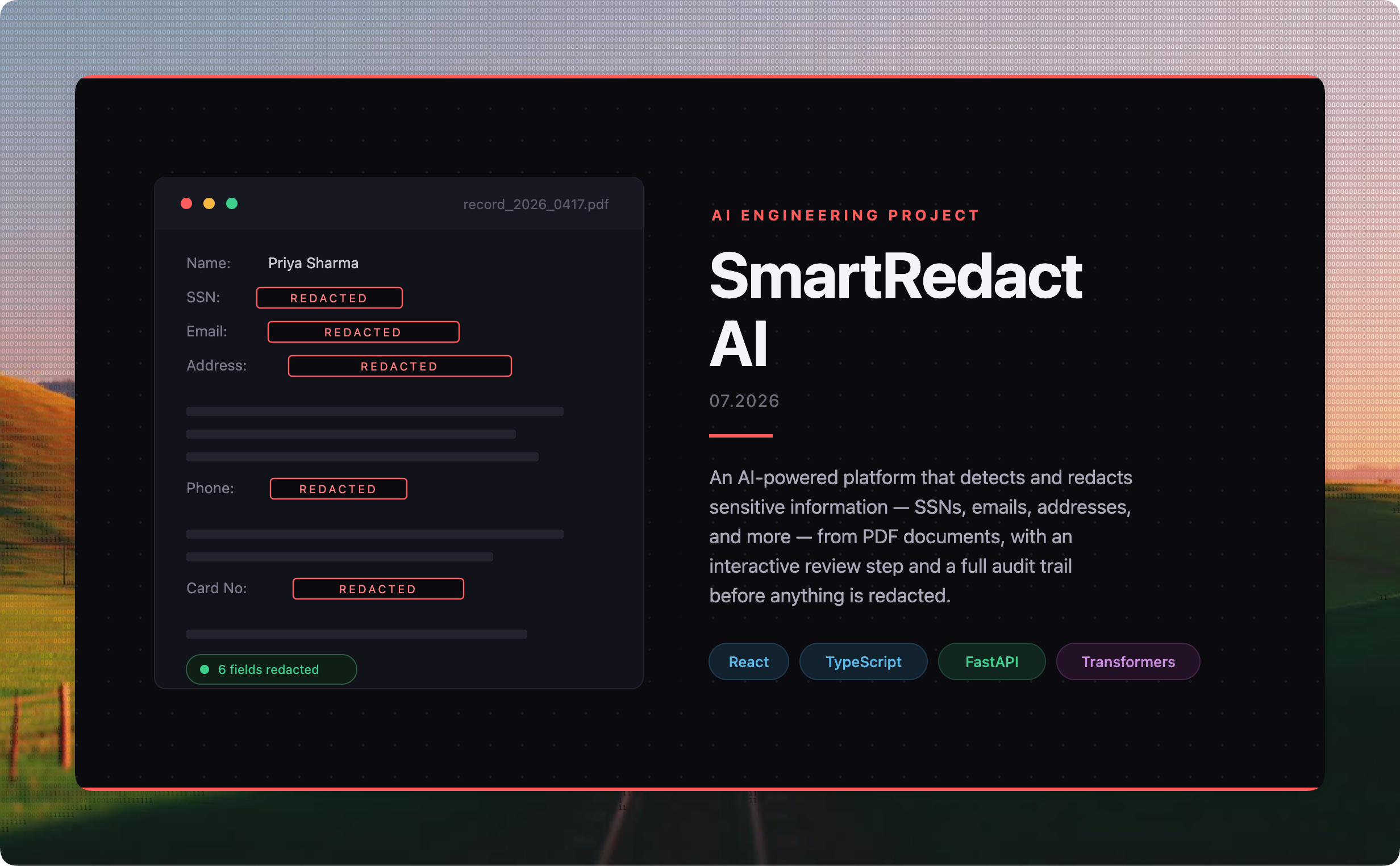Select the Transformers tag
Screen dimensions: 1400x866
tap(1128, 661)
